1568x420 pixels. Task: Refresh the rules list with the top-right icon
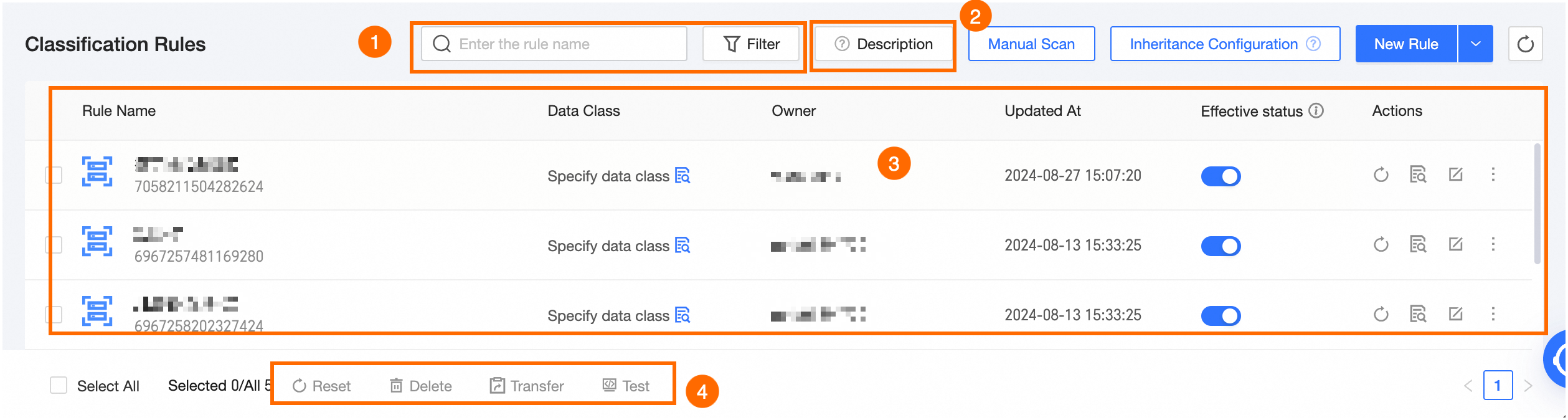click(1525, 44)
